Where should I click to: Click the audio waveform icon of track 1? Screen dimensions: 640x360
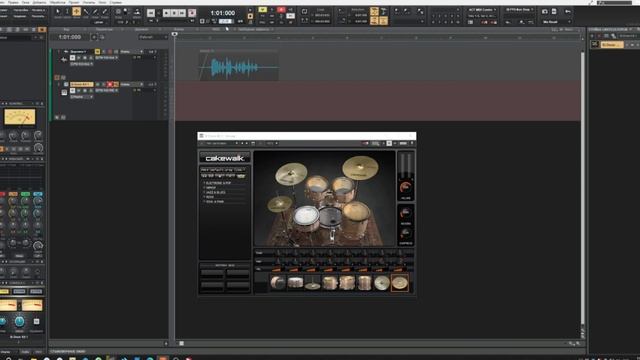64,60
